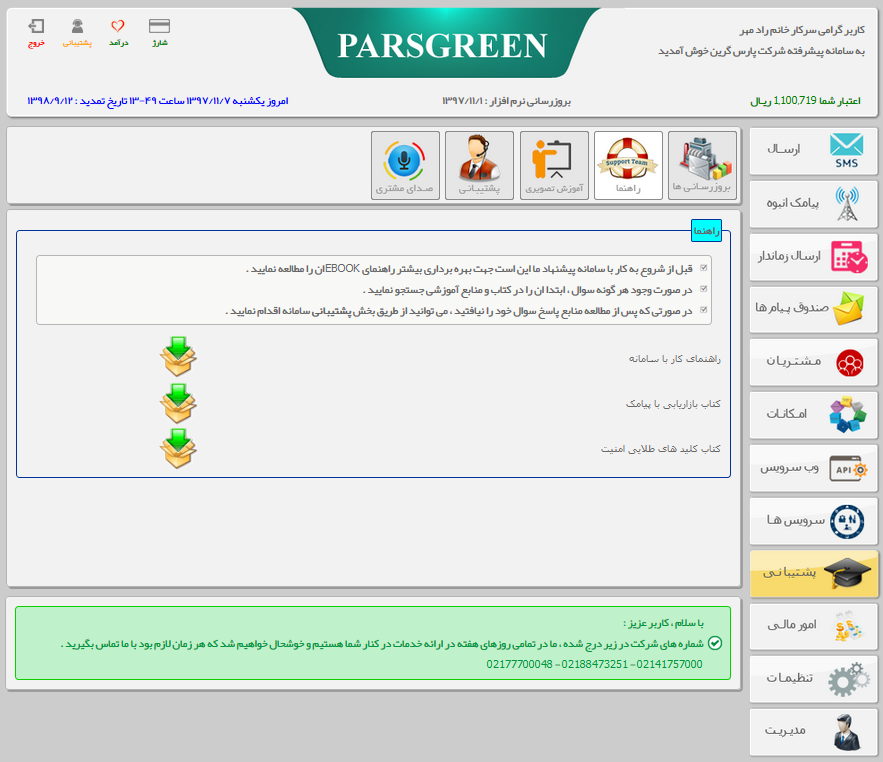Image resolution: width=883 pixels, height=762 pixels.
Task: Click the download icon for کتاب بازاریابی با پیامک
Action: 178,403
